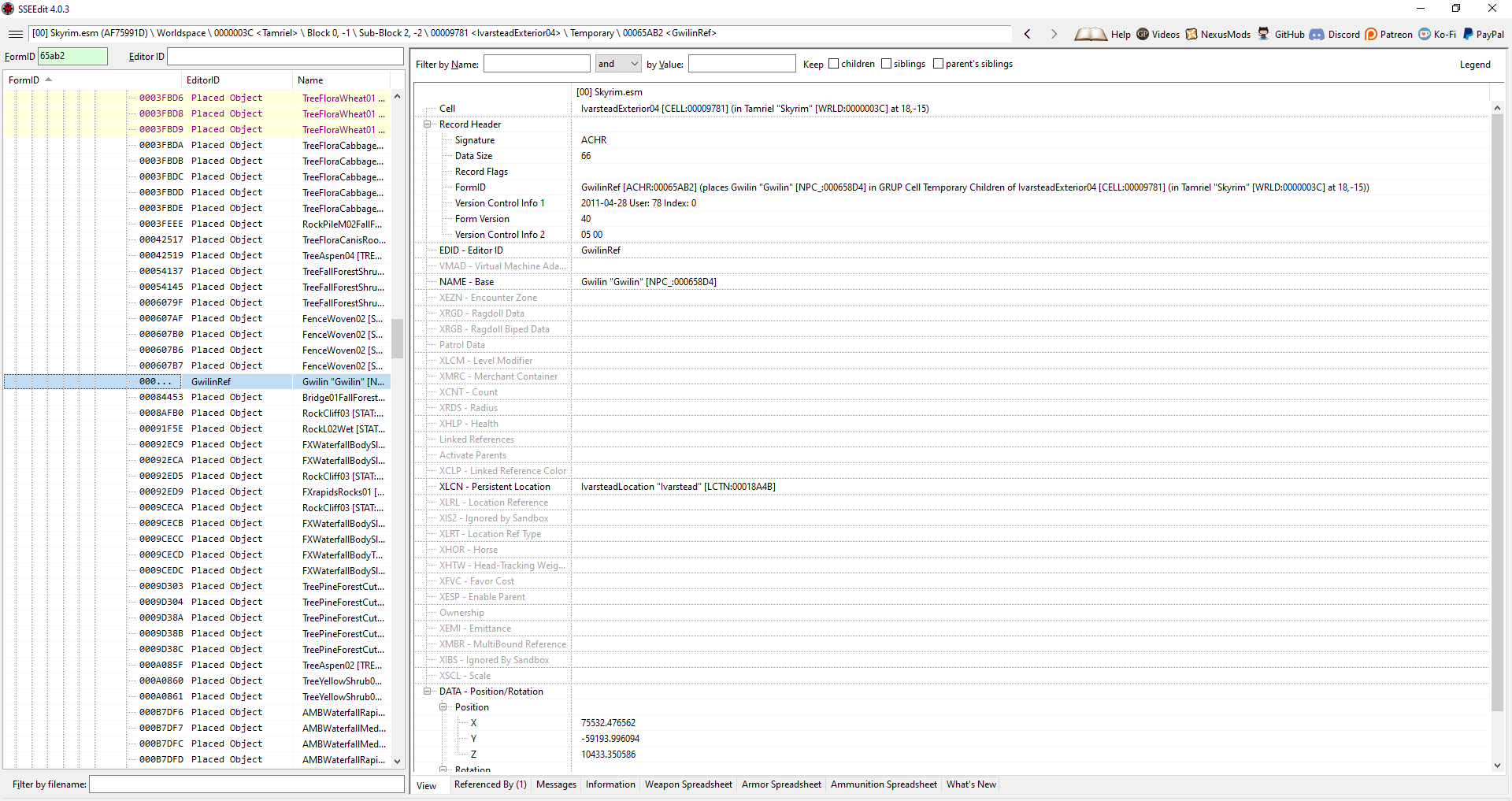Open Help book icon

(x=1091, y=34)
